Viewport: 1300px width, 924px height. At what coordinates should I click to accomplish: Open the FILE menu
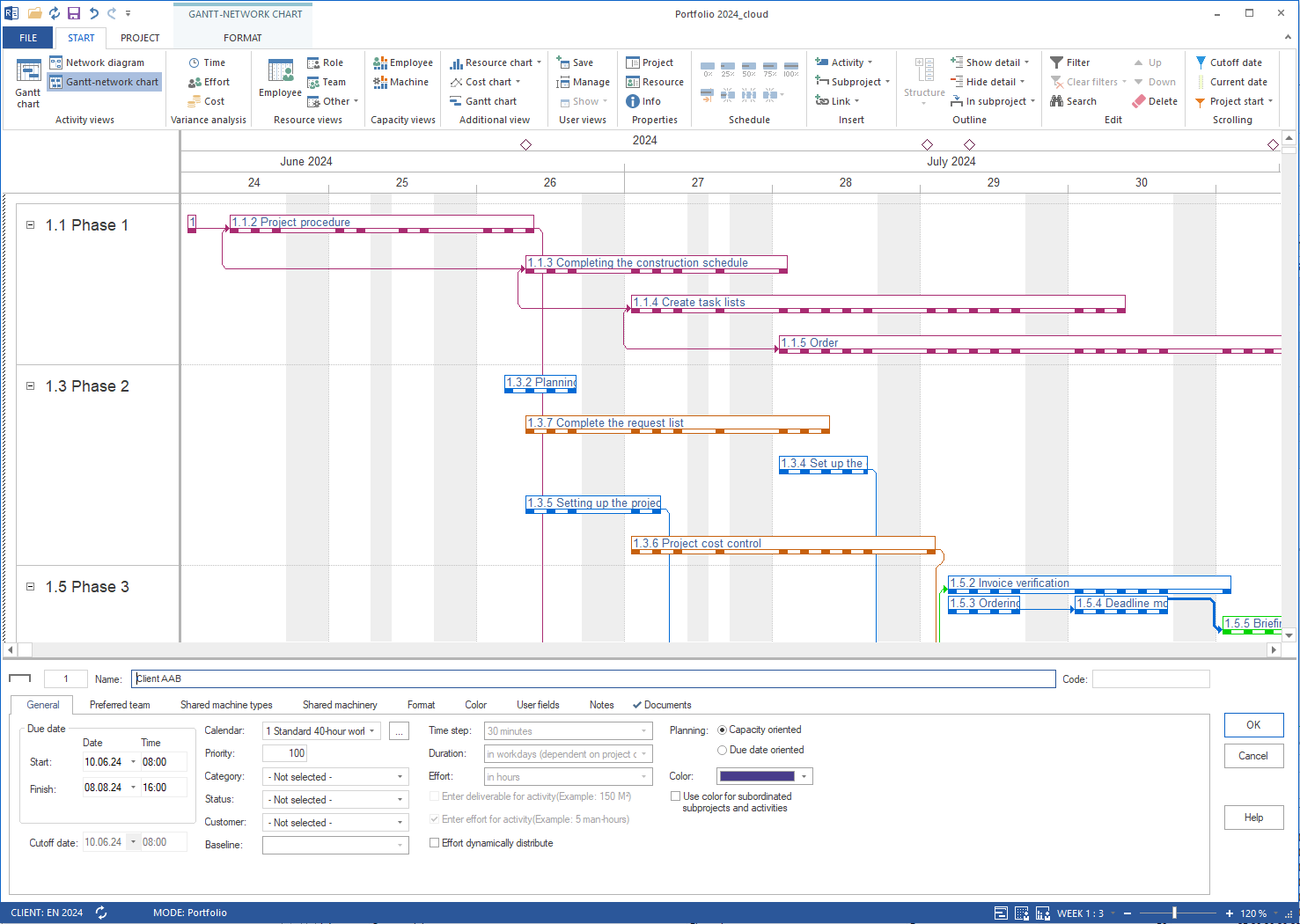point(28,38)
